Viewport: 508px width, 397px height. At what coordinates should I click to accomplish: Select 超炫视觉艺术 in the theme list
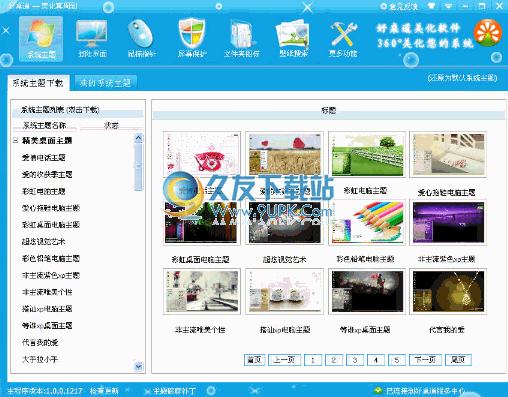coord(43,242)
